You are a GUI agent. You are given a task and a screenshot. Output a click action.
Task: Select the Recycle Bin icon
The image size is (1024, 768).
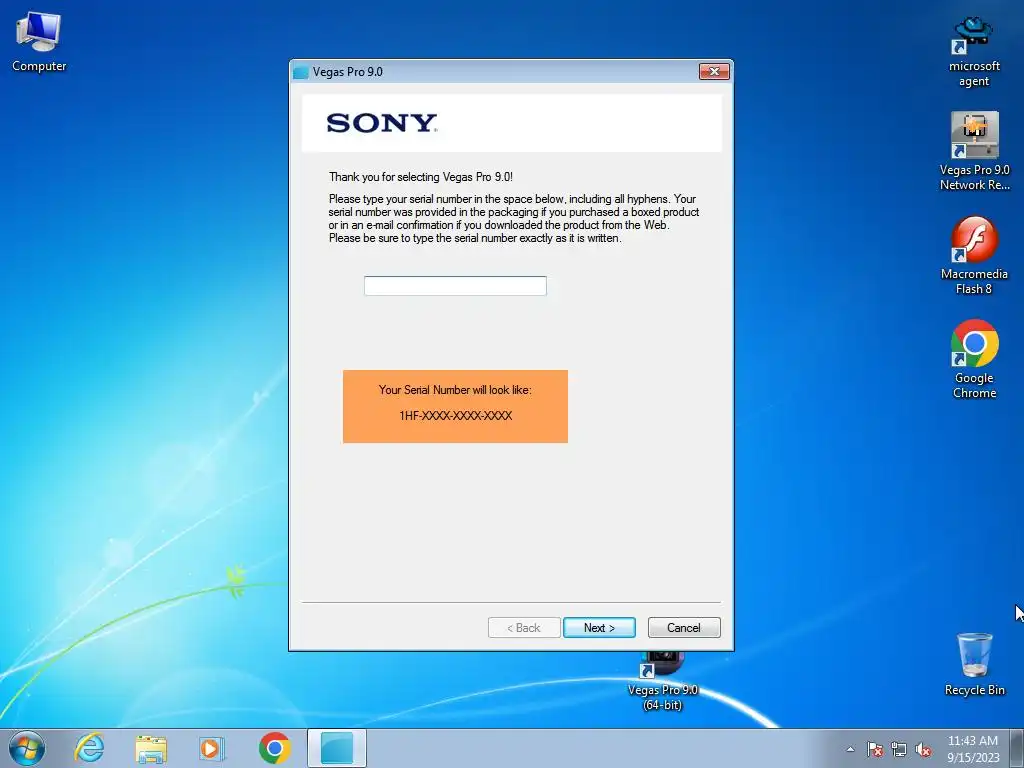(974, 664)
